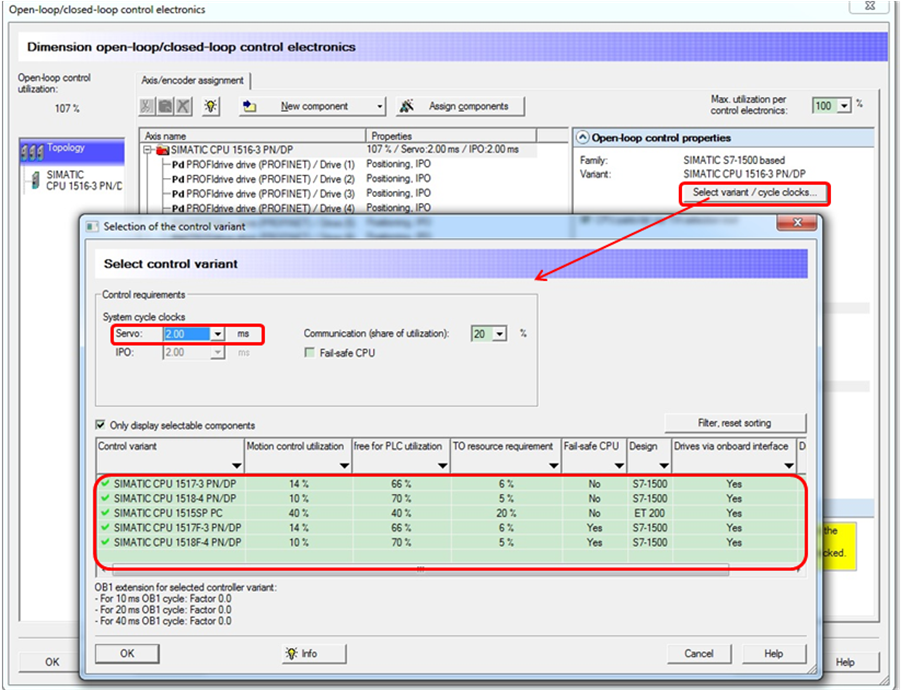Click the Topology rack icon in the left panel
The image size is (901, 690).
tap(32, 151)
